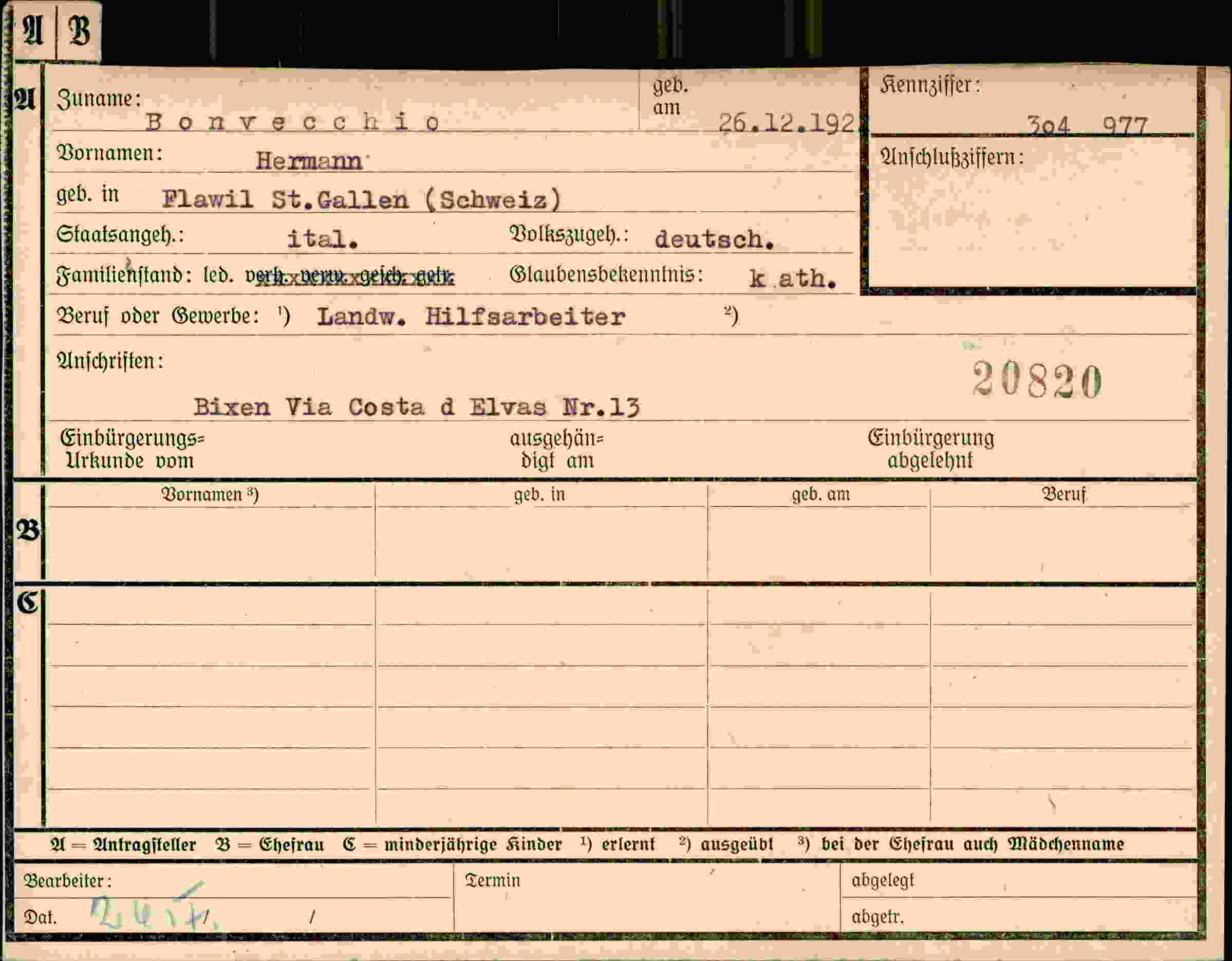Click the Kennziffer number '304 977'
The image size is (1232, 961).
[x=1087, y=125]
